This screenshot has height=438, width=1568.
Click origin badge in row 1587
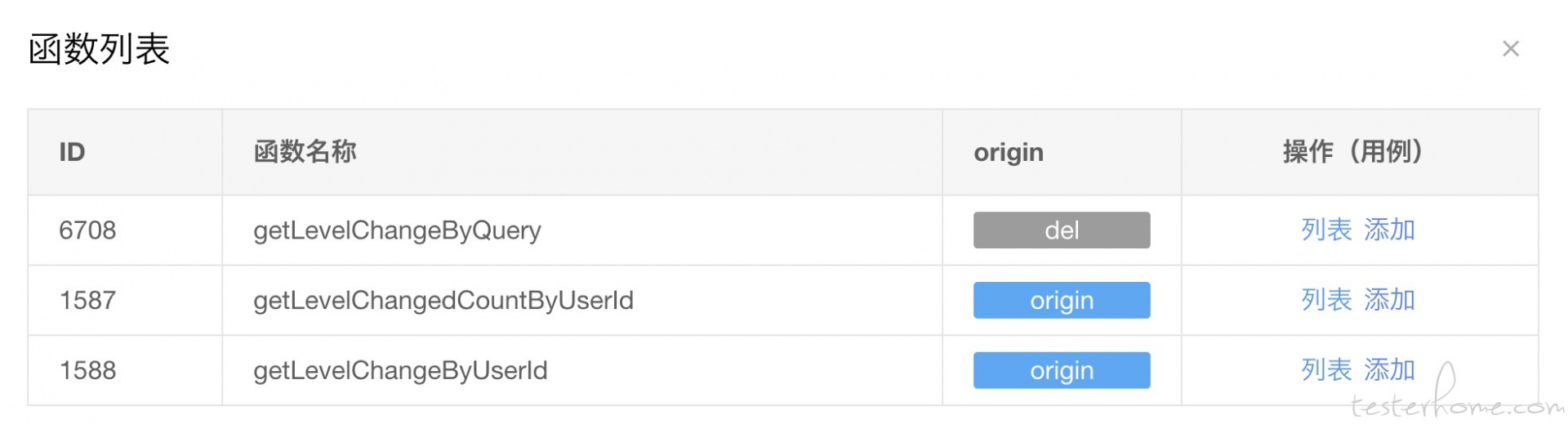(1062, 300)
